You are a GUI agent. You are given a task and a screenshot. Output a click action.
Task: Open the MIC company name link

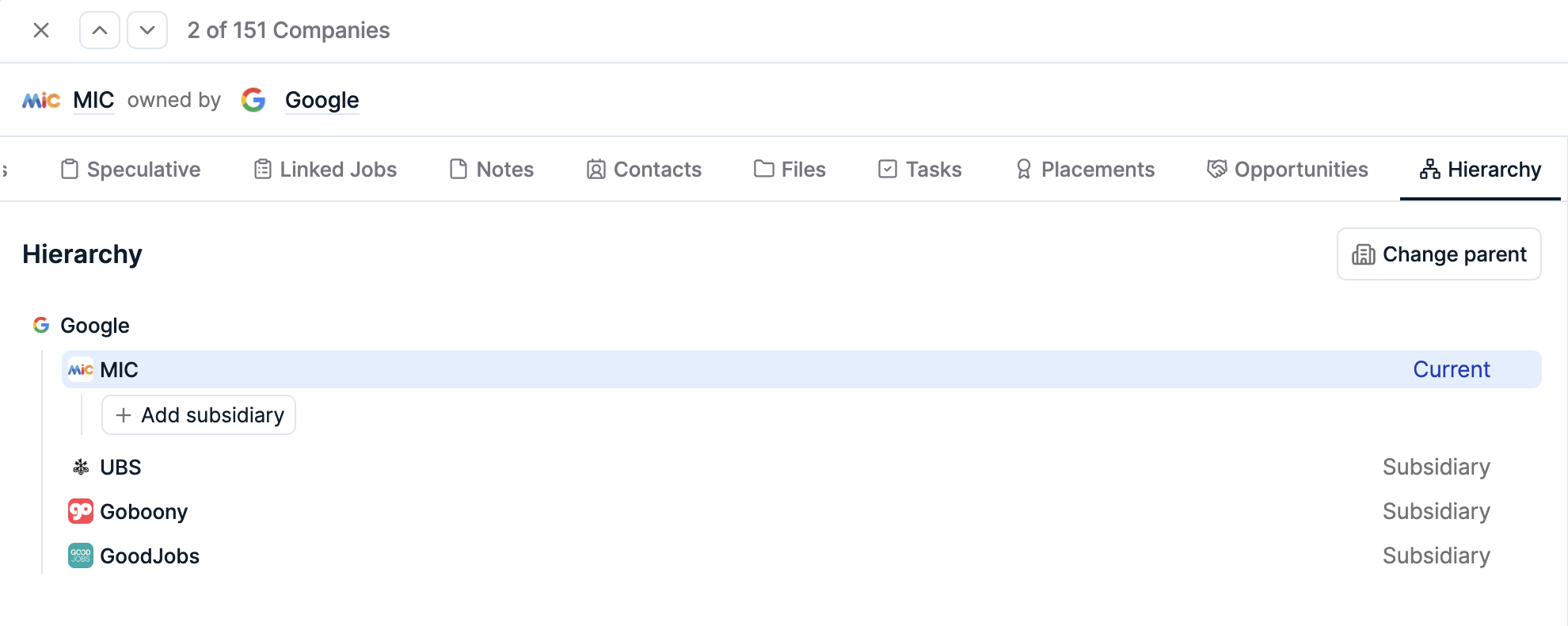[x=93, y=100]
